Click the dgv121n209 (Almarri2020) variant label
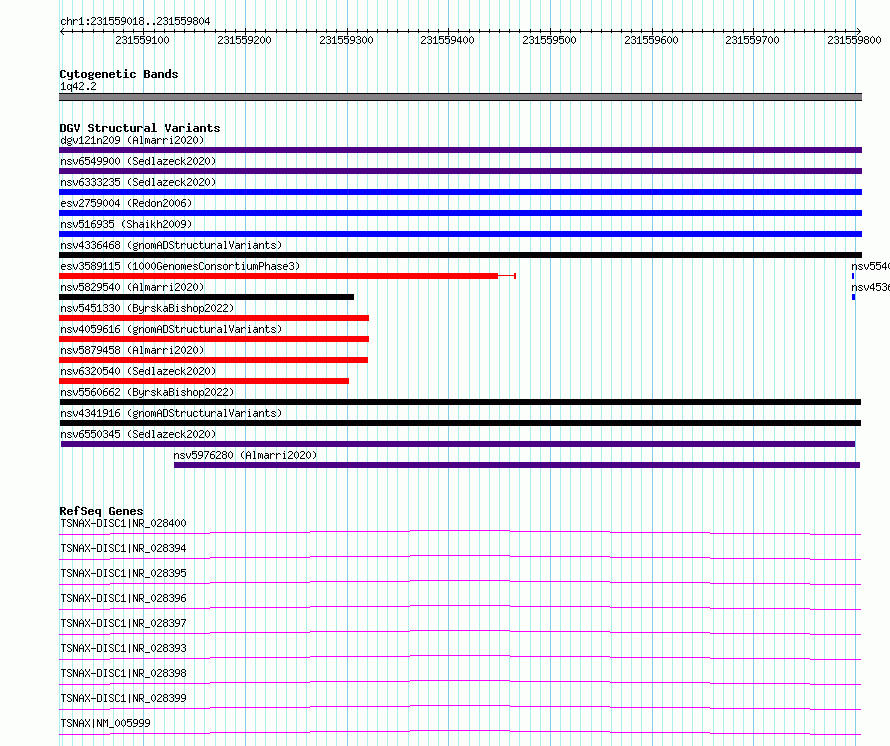 (132, 140)
